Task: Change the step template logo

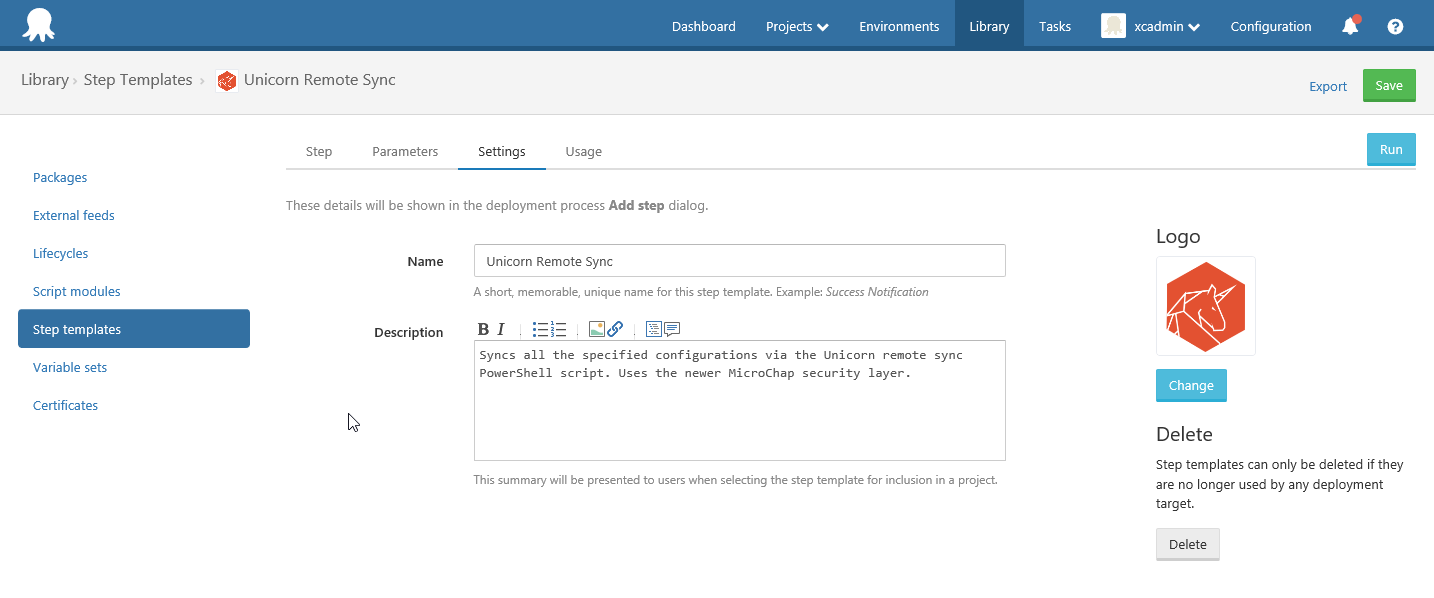Action: pyautogui.click(x=1191, y=386)
